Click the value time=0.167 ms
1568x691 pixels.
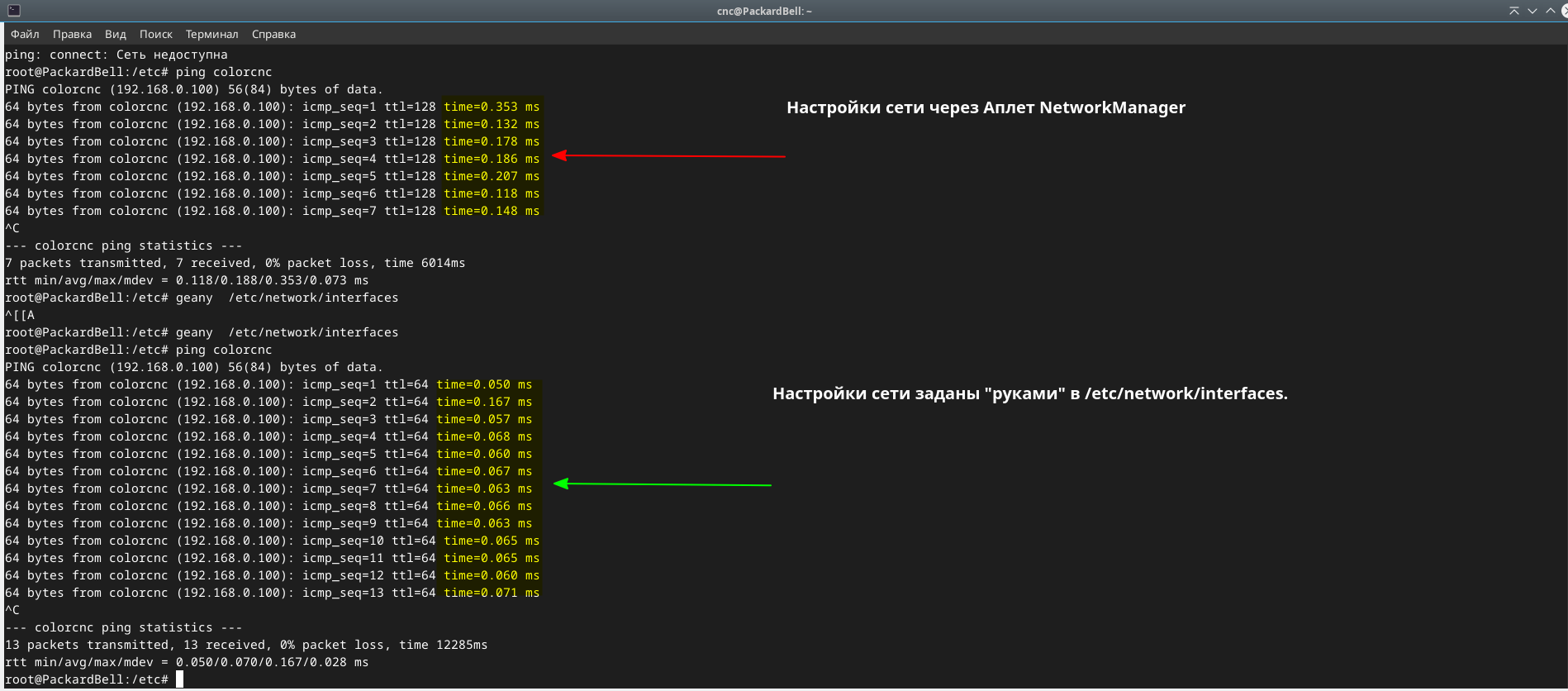pyautogui.click(x=484, y=402)
